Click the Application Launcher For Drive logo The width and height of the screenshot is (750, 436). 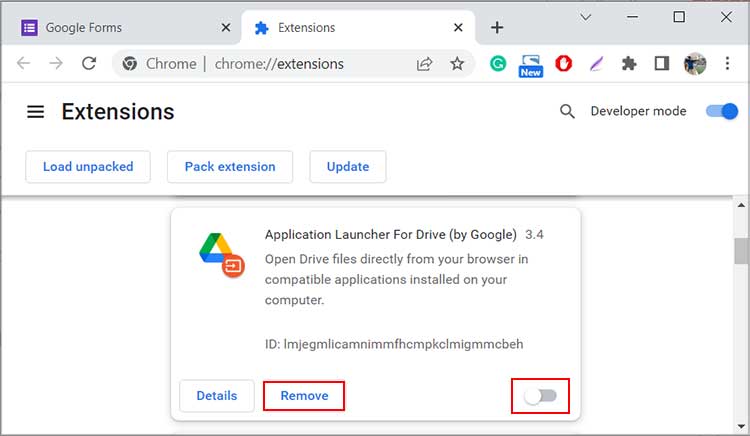pos(222,255)
